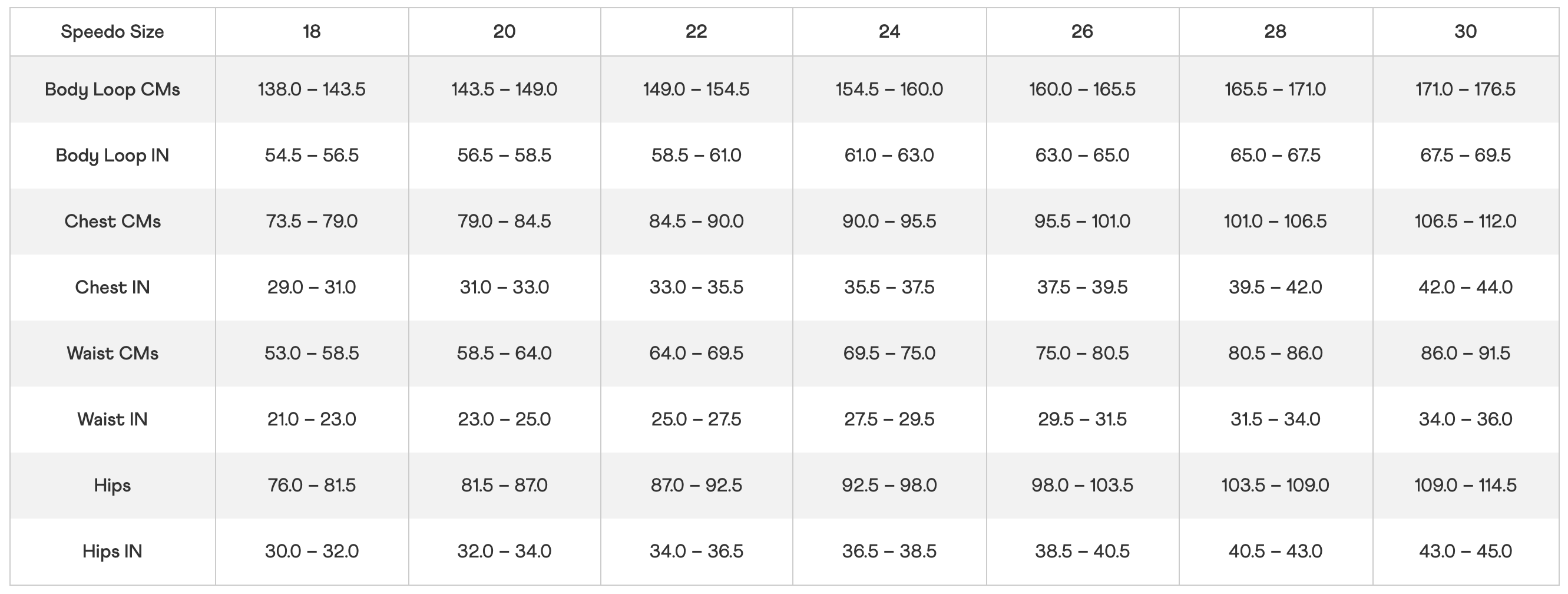1568x594 pixels.
Task: Click the Body Loop CMs row label
Action: click(112, 90)
